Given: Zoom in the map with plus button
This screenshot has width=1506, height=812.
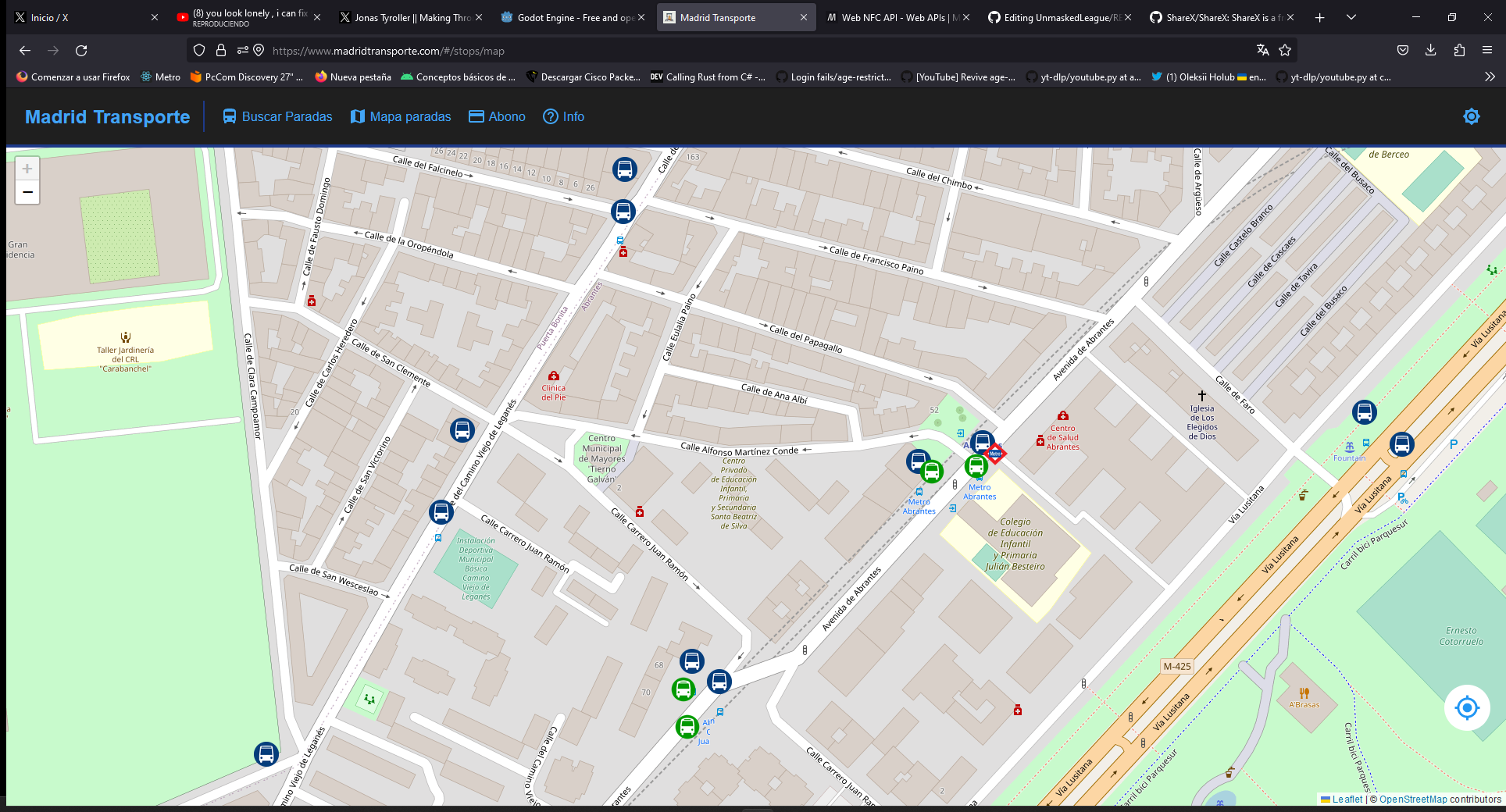Looking at the screenshot, I should coord(27,169).
